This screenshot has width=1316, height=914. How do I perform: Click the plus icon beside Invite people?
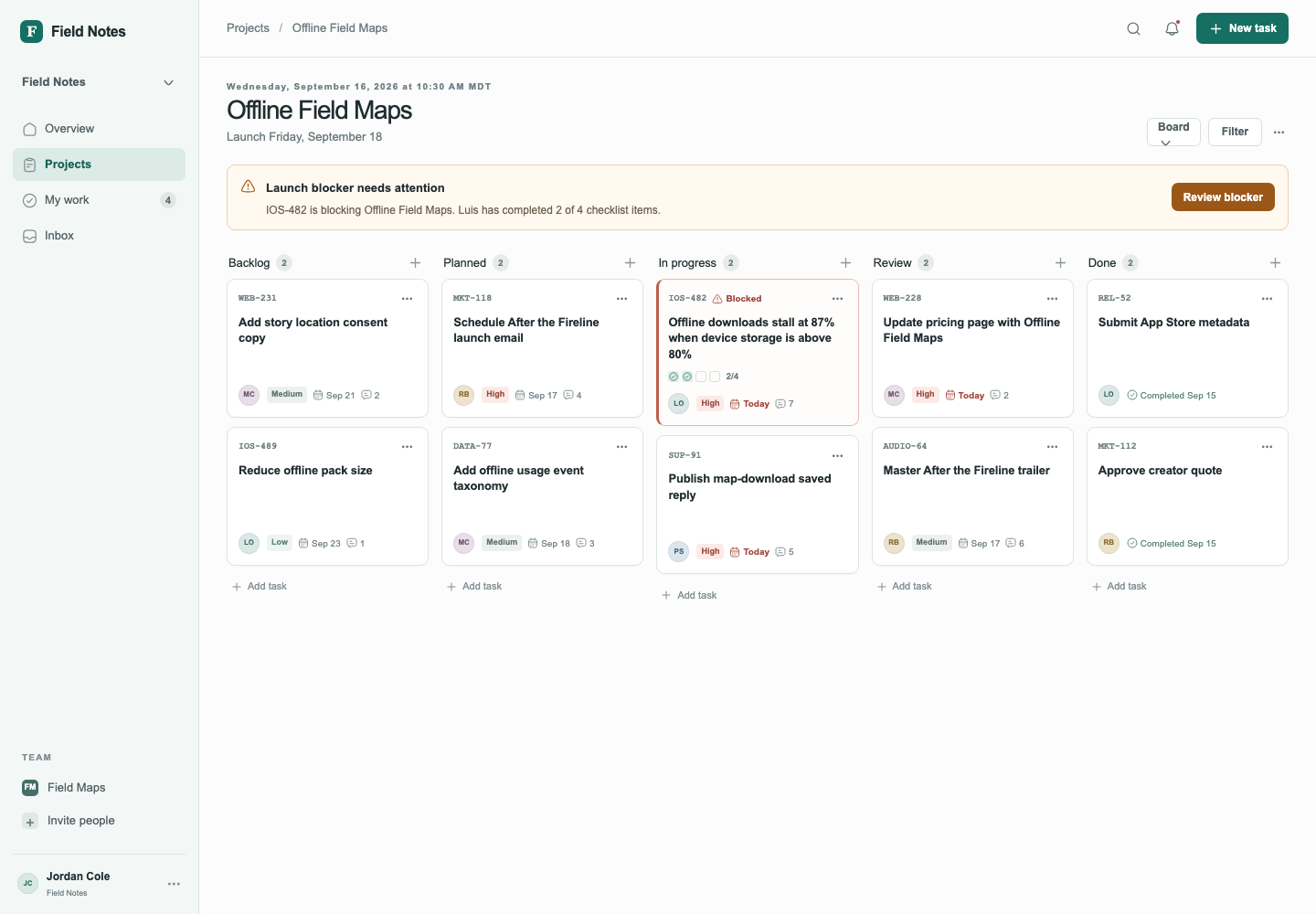pyautogui.click(x=30, y=822)
